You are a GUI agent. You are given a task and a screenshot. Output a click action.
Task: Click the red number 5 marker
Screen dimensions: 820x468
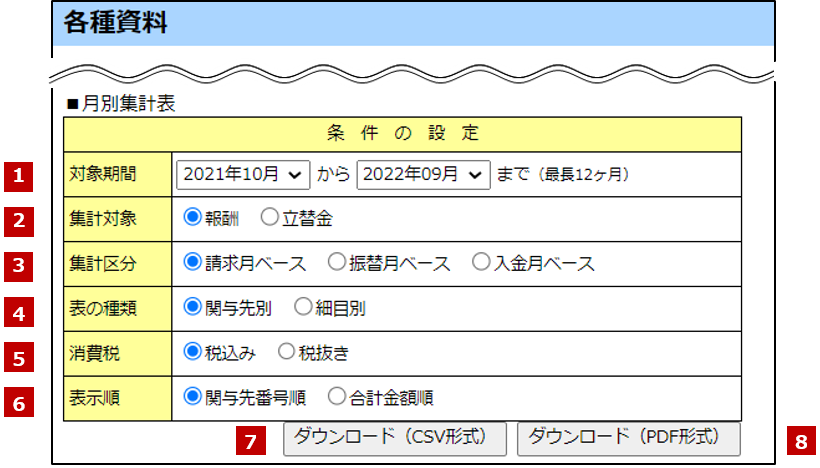click(19, 356)
